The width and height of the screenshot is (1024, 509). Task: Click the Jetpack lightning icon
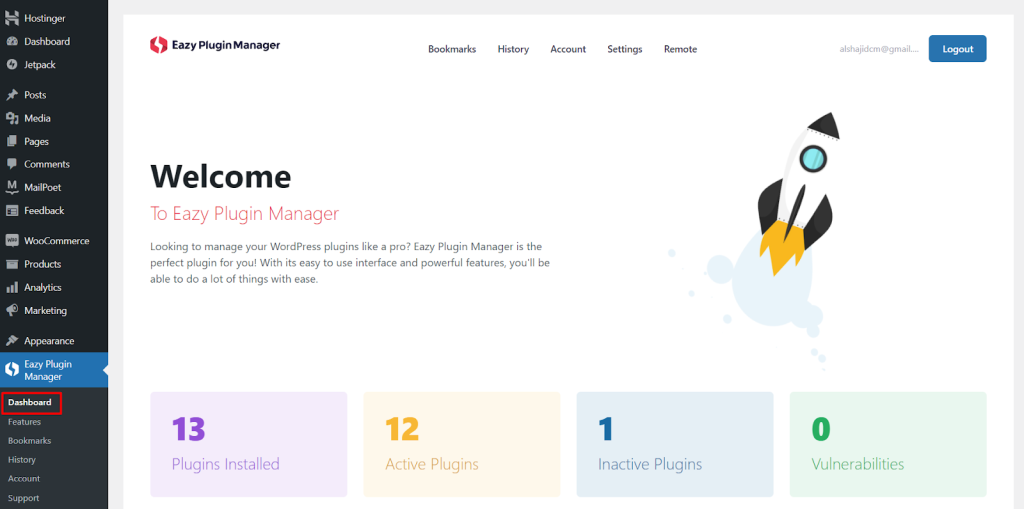tap(12, 65)
